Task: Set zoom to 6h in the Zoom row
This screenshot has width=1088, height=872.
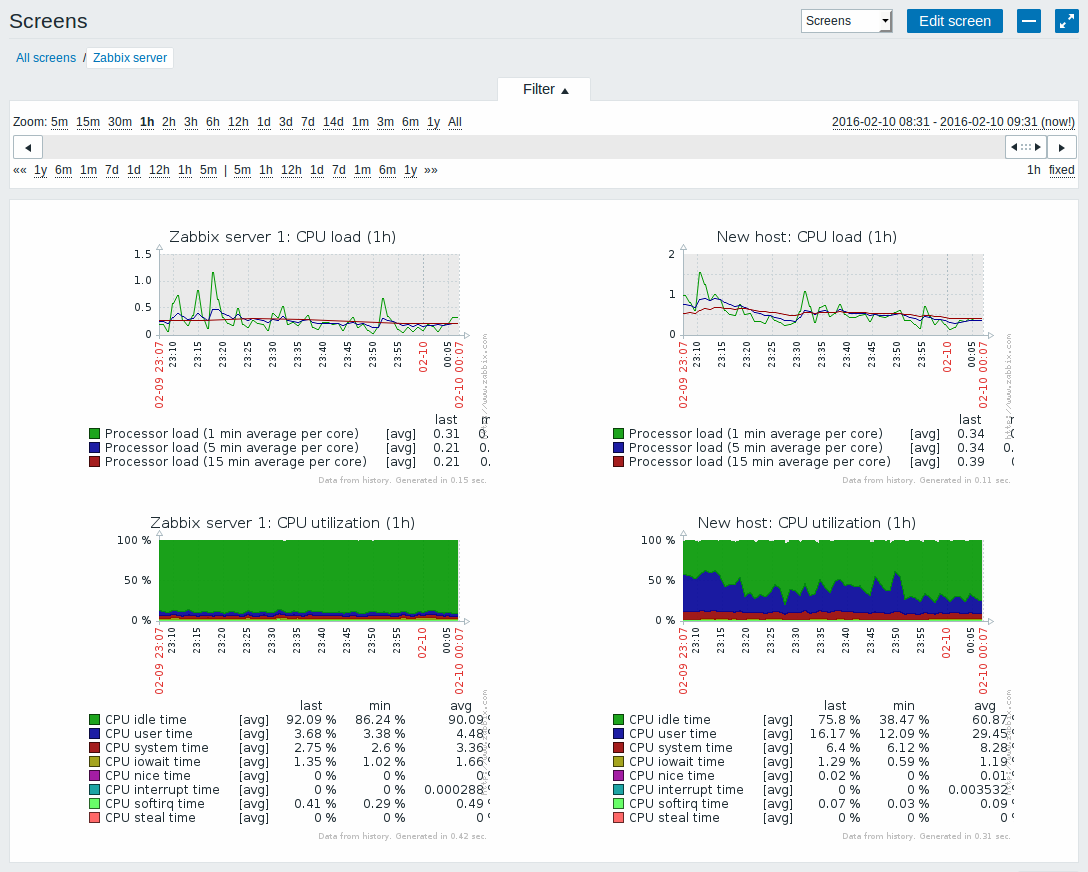Action: [213, 122]
